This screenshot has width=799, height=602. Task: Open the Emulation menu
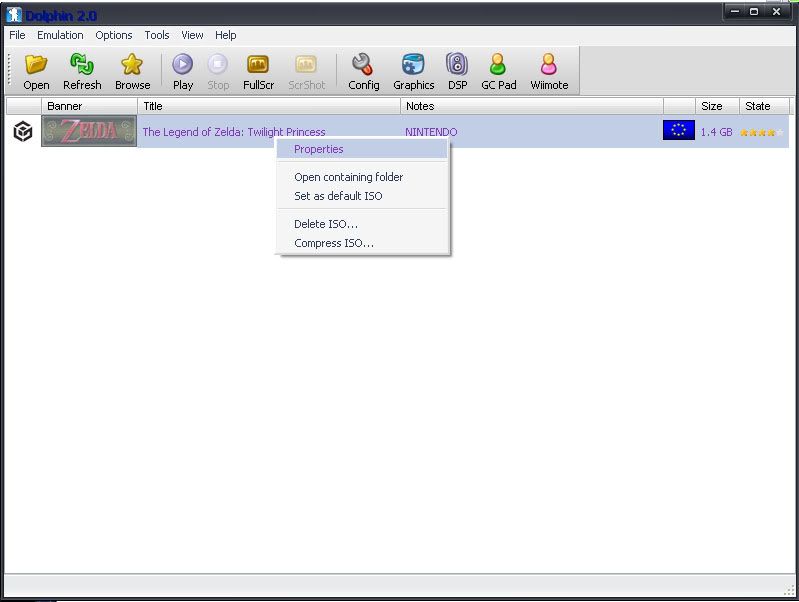pyautogui.click(x=60, y=35)
